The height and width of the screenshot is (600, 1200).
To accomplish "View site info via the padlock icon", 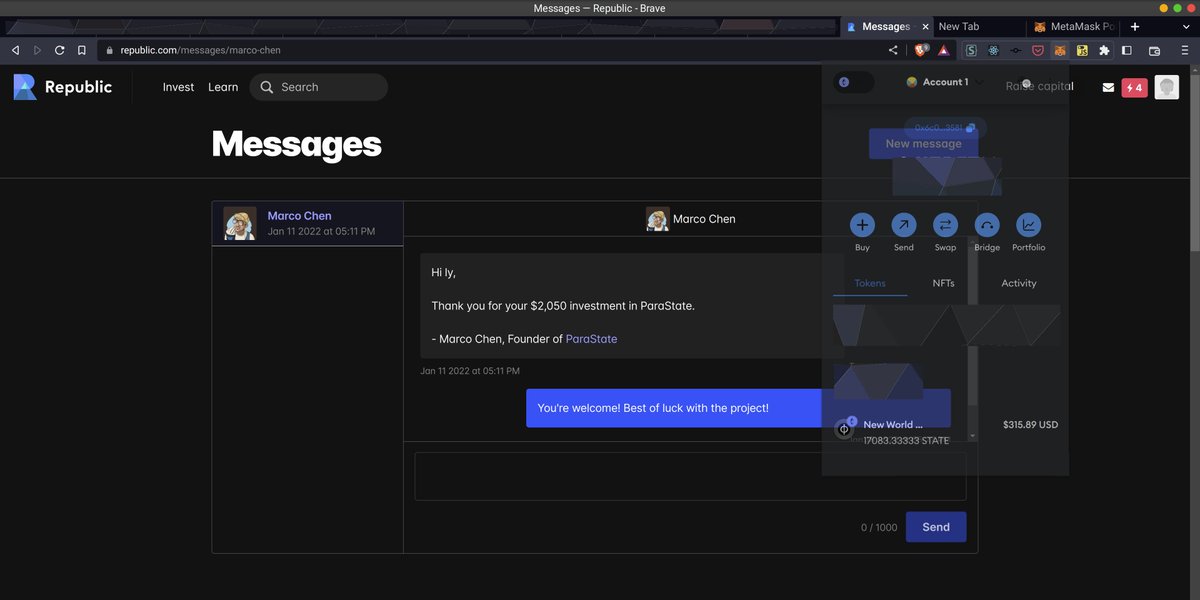I will coord(110,50).
